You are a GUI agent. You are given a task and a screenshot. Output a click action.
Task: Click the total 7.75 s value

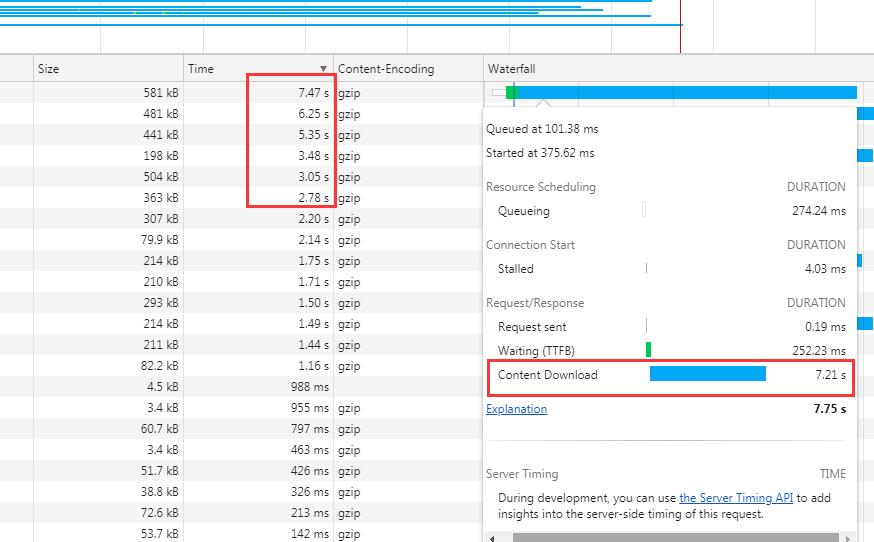click(x=829, y=409)
